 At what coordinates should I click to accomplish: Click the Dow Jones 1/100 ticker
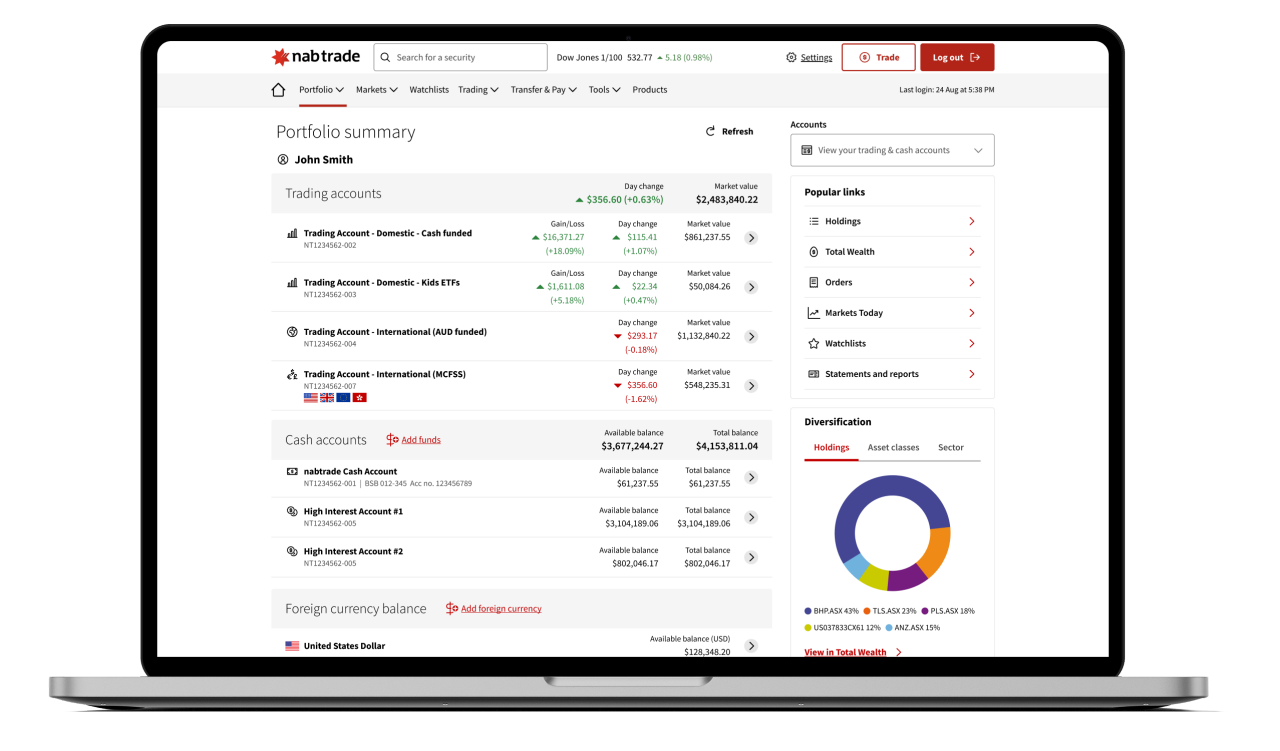[634, 58]
